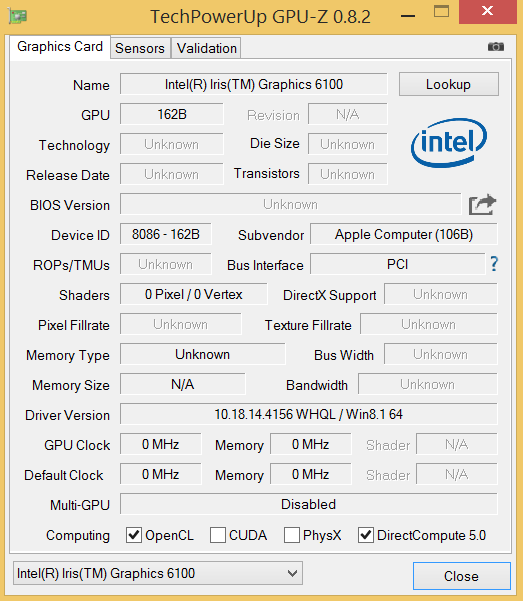The width and height of the screenshot is (523, 601).
Task: Toggle the PhysX checkbox
Action: (292, 535)
